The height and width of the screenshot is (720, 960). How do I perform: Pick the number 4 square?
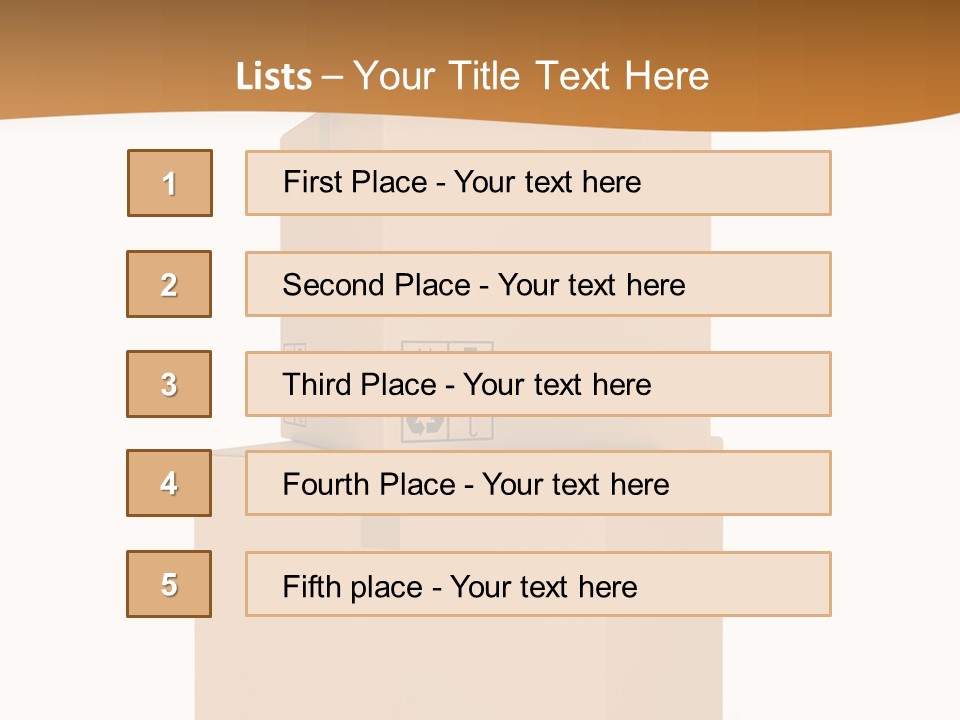tap(169, 483)
